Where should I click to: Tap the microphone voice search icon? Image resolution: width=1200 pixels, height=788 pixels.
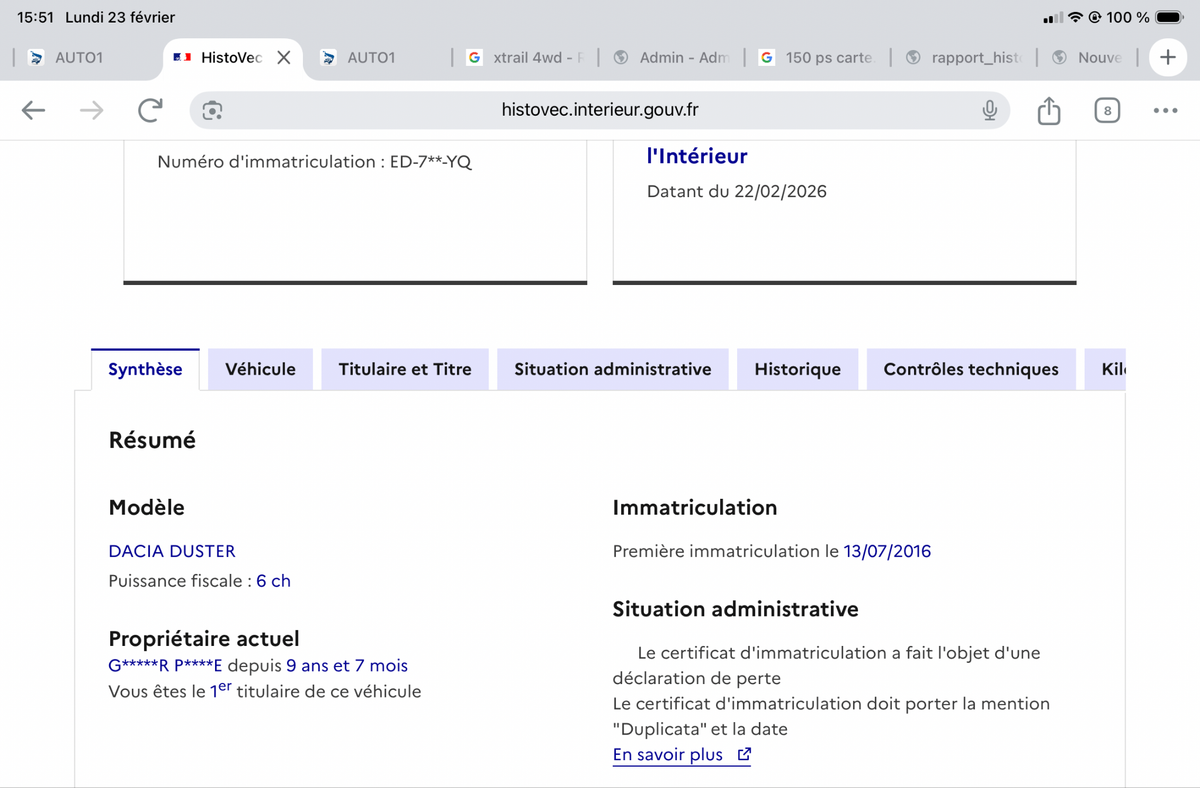click(x=989, y=111)
